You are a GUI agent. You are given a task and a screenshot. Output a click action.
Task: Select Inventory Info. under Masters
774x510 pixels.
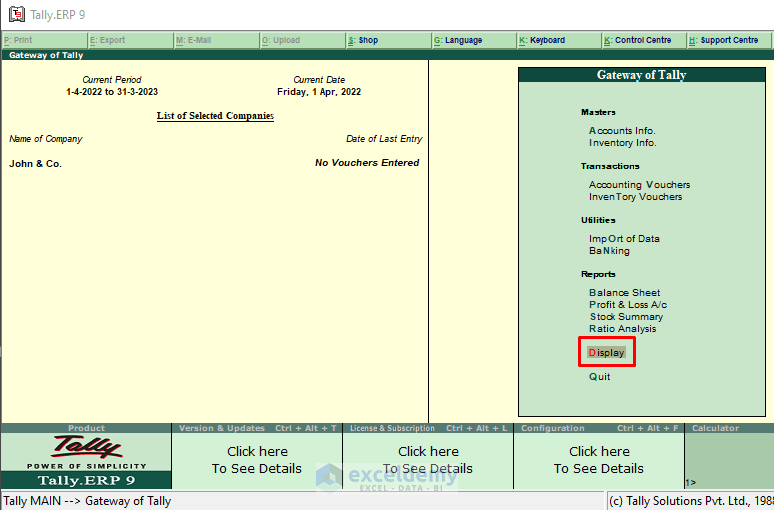click(622, 143)
